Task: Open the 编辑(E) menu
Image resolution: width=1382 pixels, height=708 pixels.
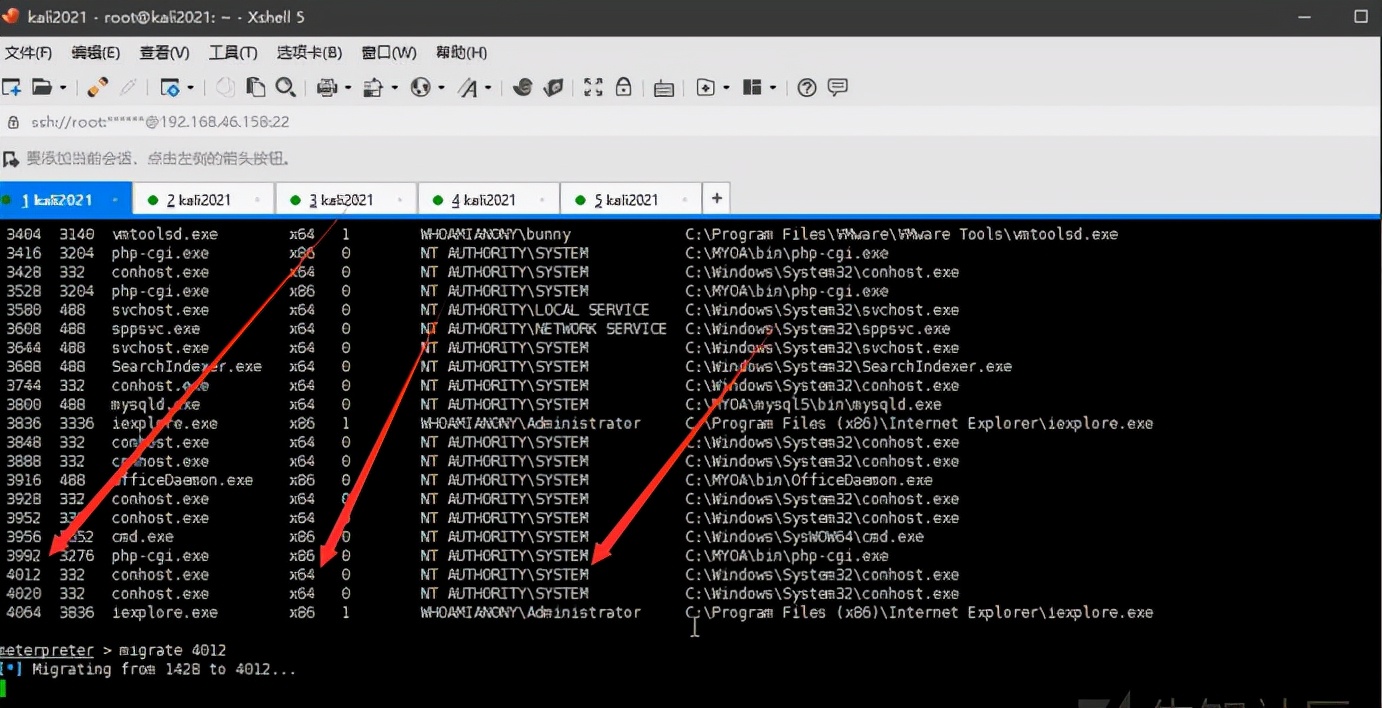Action: pos(95,52)
